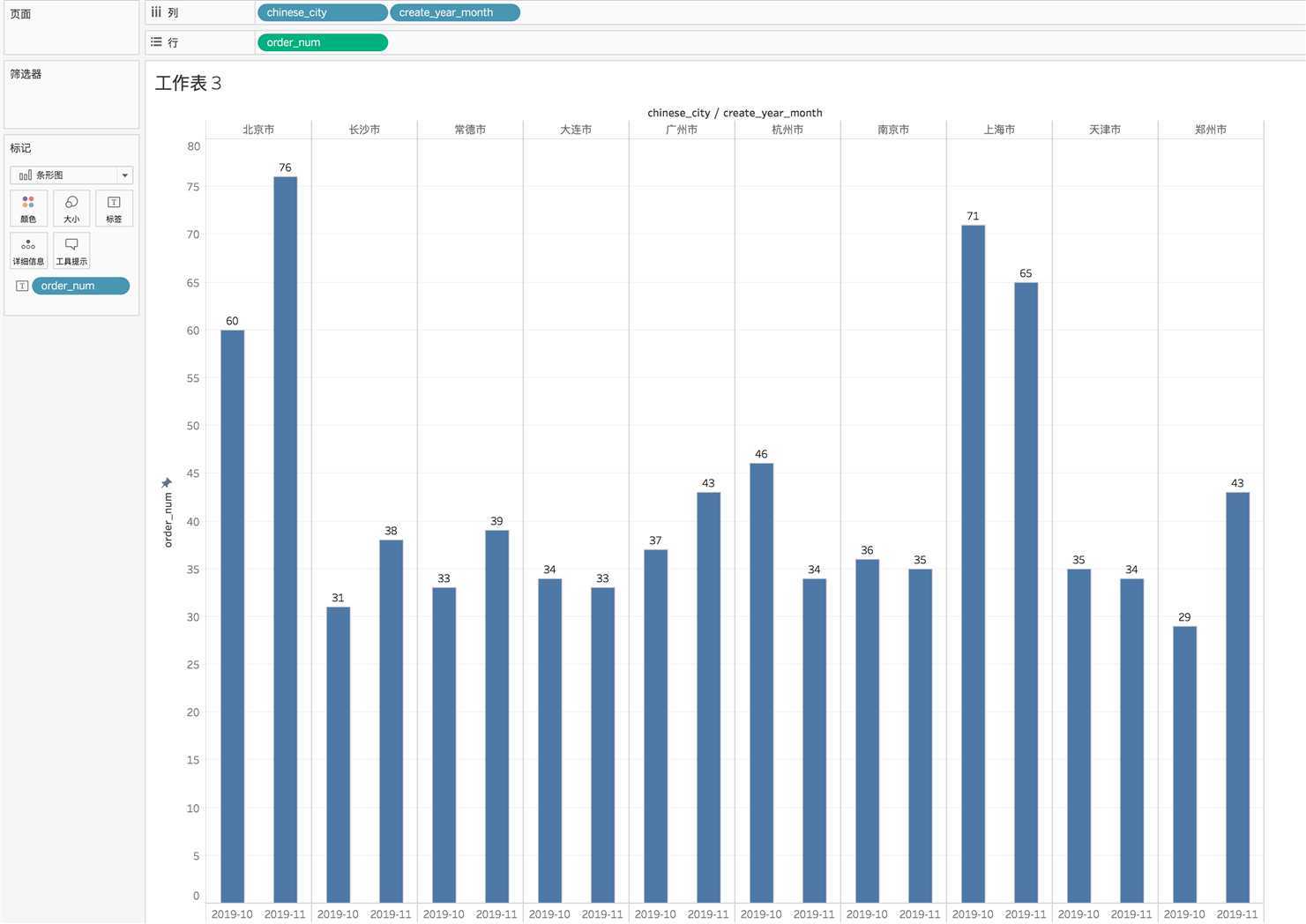Viewport: 1306px width, 924px height.
Task: Select the 郑州市 2019-10 bar labeled 29
Action: point(1184,764)
